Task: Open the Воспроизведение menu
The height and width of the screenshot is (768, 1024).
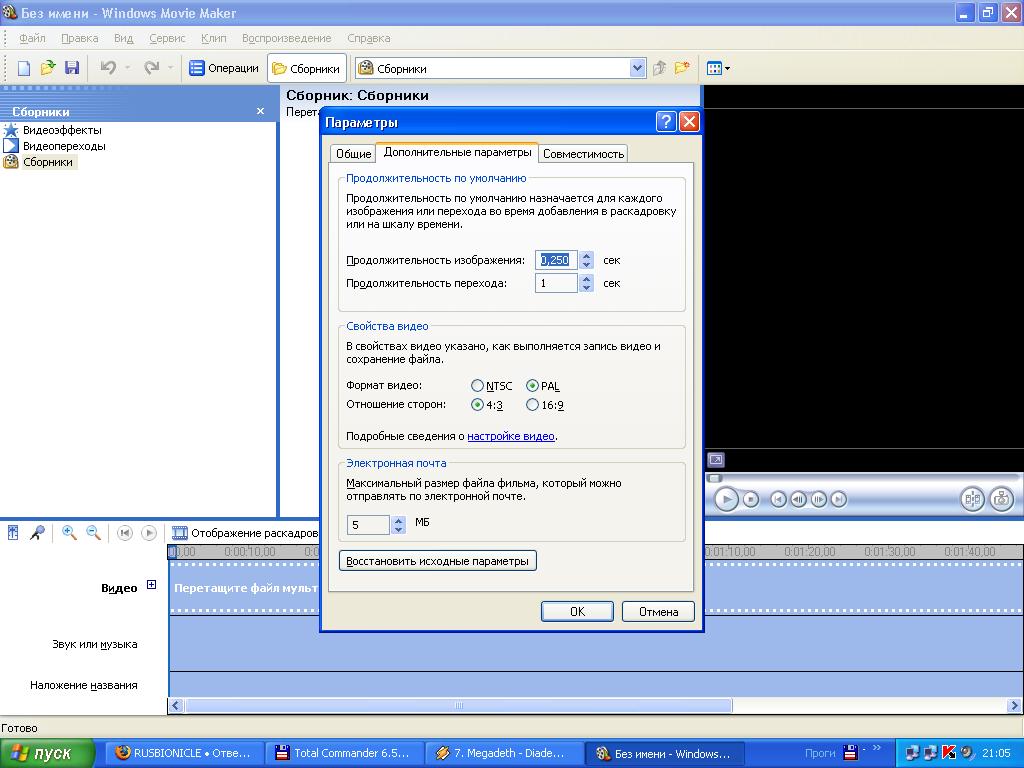Action: pyautogui.click(x=287, y=38)
